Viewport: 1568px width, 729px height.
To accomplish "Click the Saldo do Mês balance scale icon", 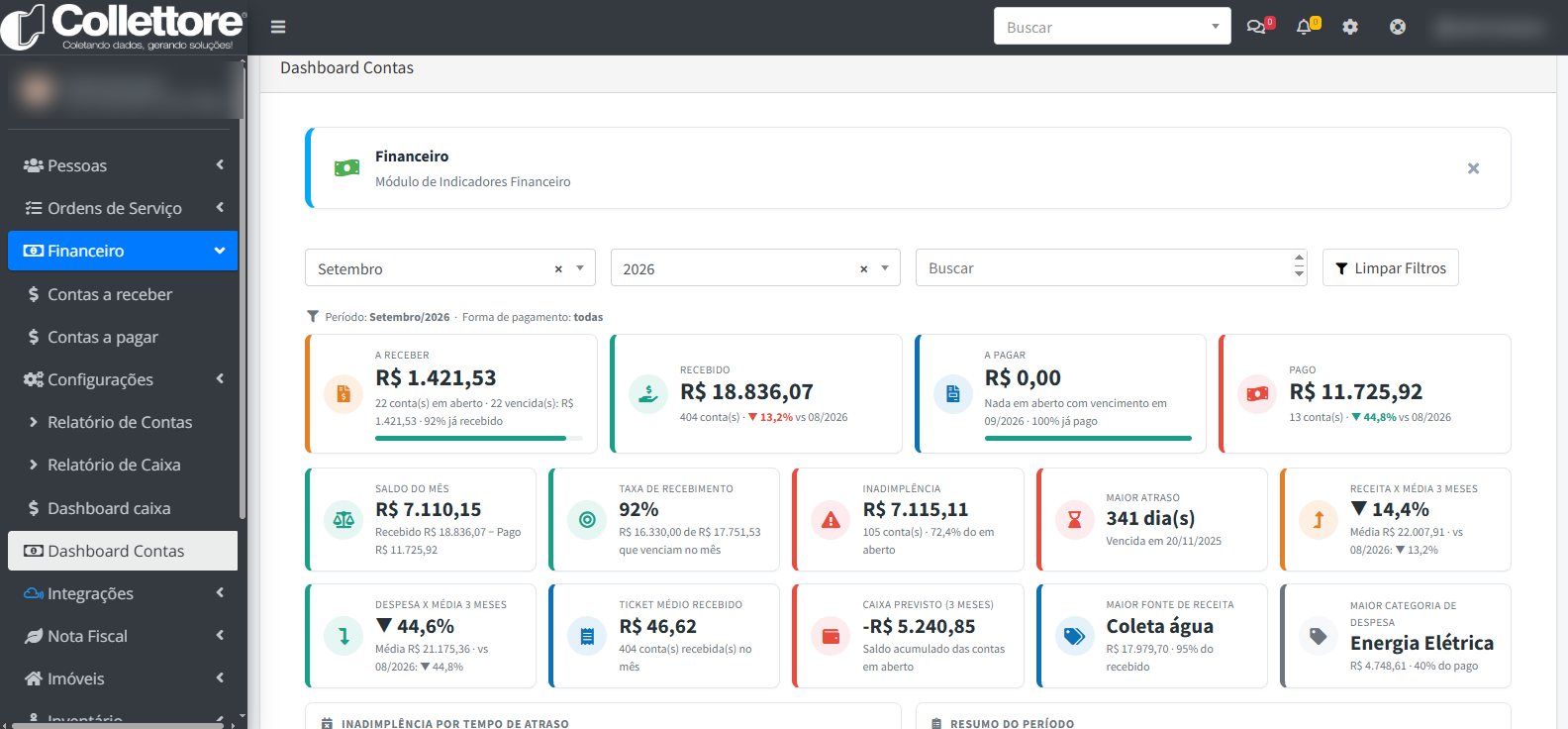I will pos(343,520).
